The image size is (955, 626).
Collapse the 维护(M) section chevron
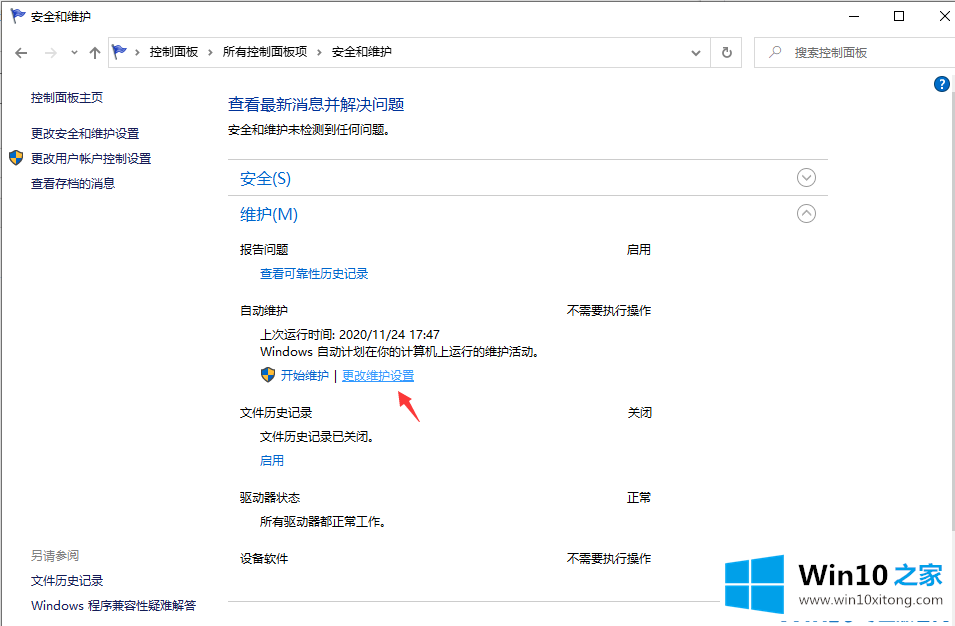806,214
